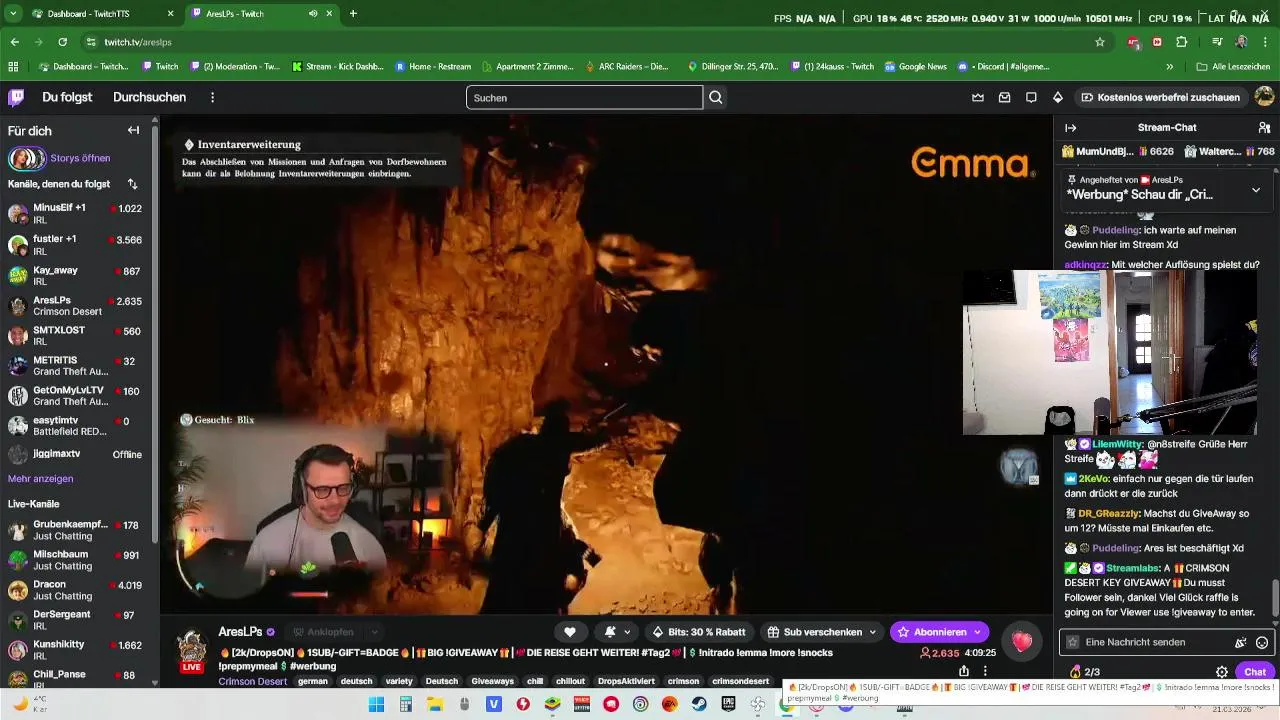Click the crimsondesert tag
This screenshot has width=1280, height=720.
tap(741, 681)
